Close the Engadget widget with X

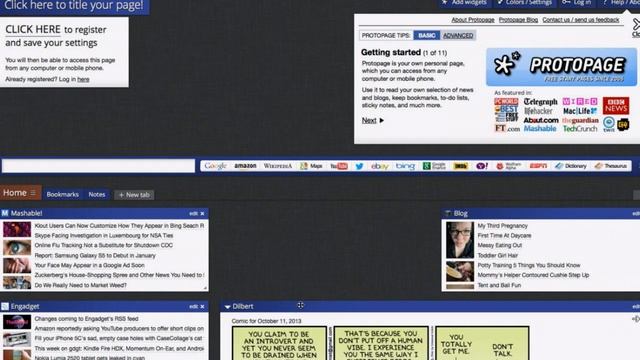pos(202,307)
